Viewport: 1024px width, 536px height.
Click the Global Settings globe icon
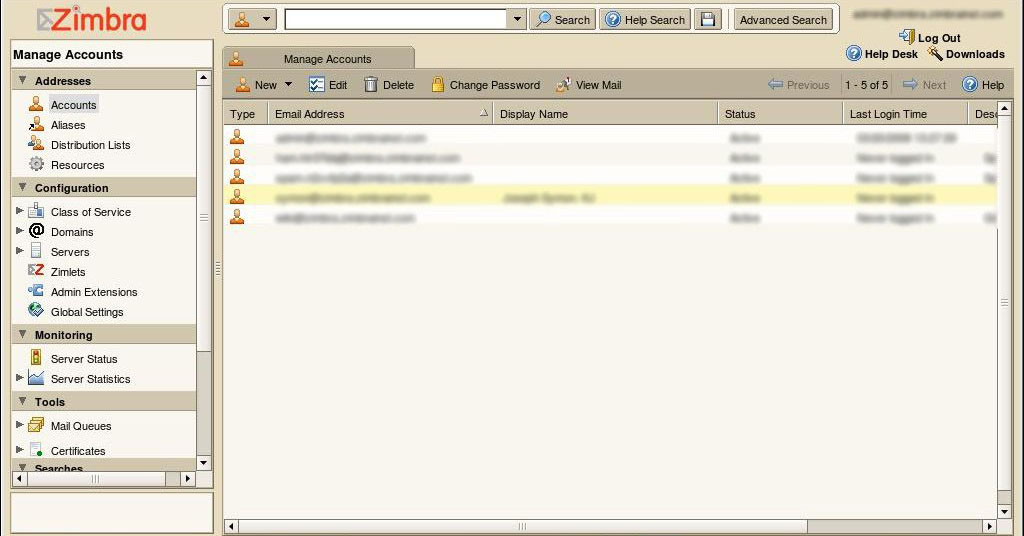click(x=36, y=311)
